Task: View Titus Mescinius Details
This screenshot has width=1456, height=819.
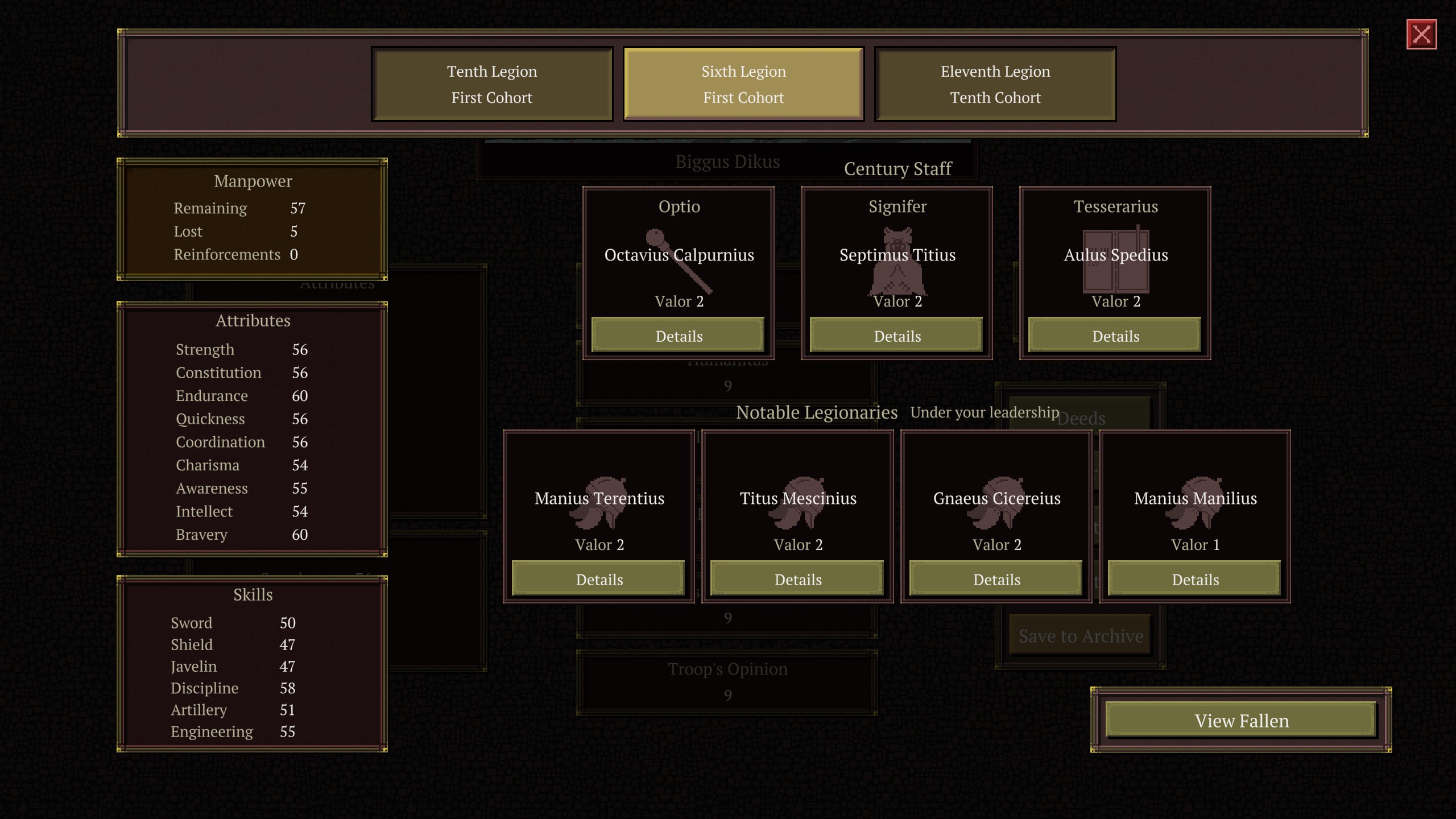Action: point(797,580)
